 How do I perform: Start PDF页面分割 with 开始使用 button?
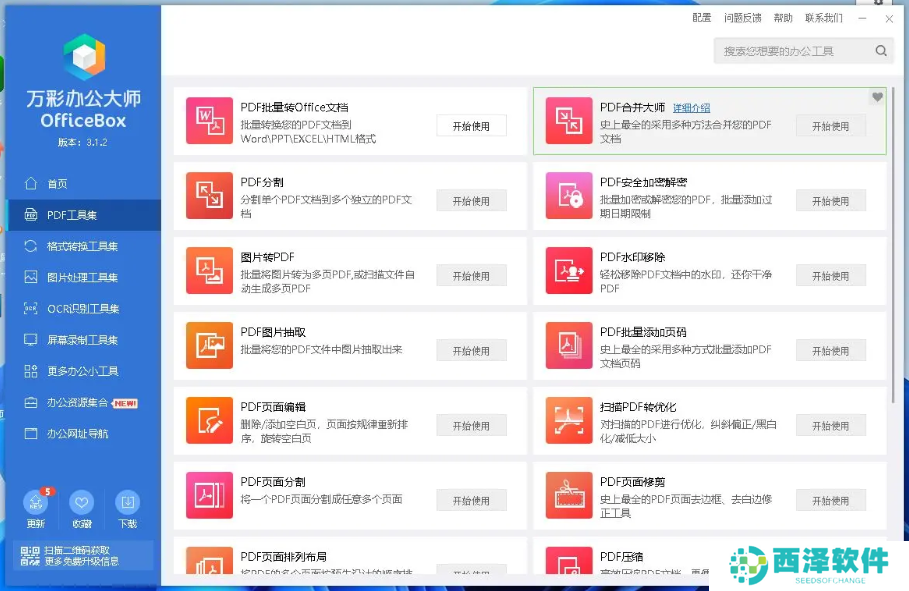(x=471, y=500)
